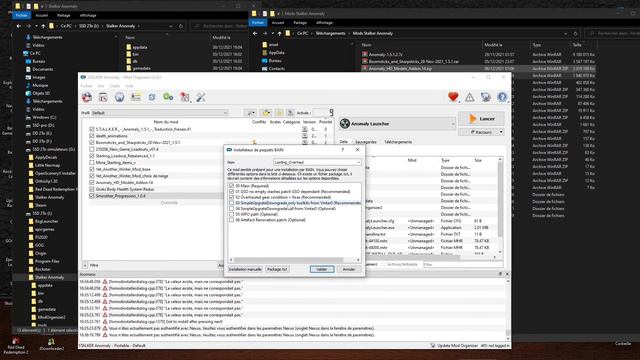This screenshot has height=360, width=640.
Task: Open the warning triangle notifications icon
Action: pyautogui.click(x=469, y=97)
